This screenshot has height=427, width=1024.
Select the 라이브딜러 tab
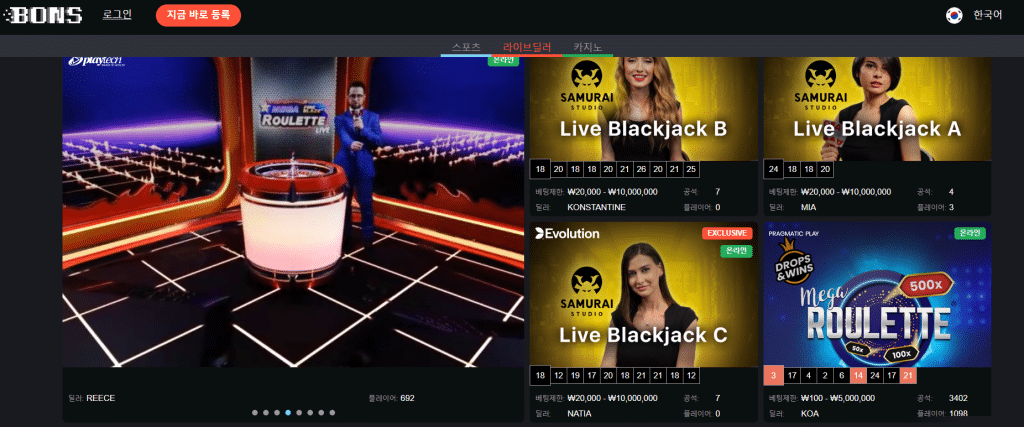click(x=527, y=47)
